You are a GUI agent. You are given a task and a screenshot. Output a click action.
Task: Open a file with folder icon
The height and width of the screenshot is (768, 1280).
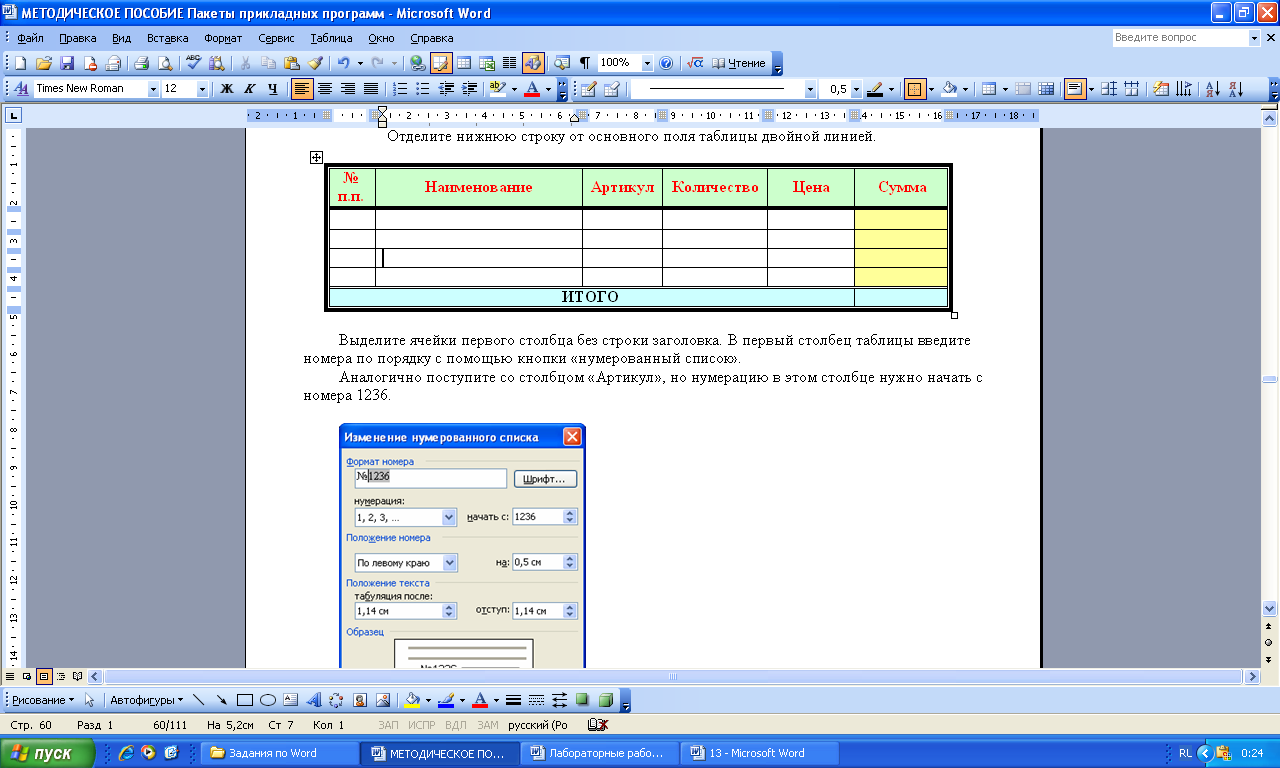click(x=44, y=63)
